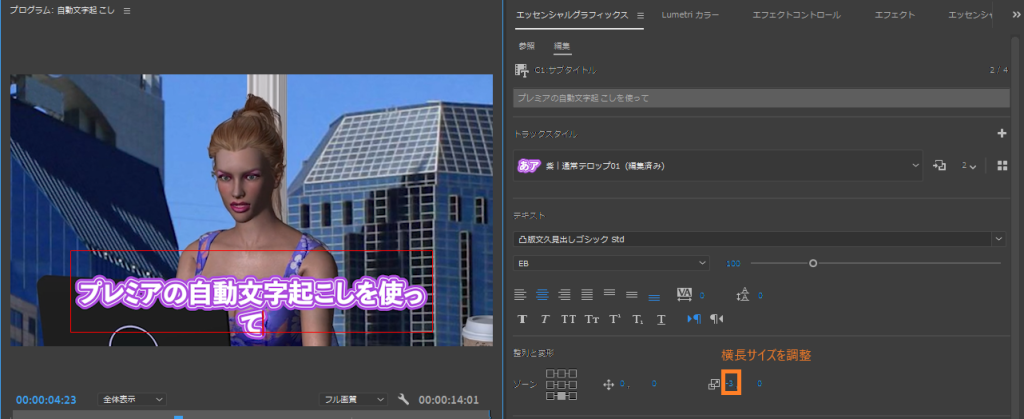
Task: Open the EB font weight dropdown
Action: [x=611, y=263]
